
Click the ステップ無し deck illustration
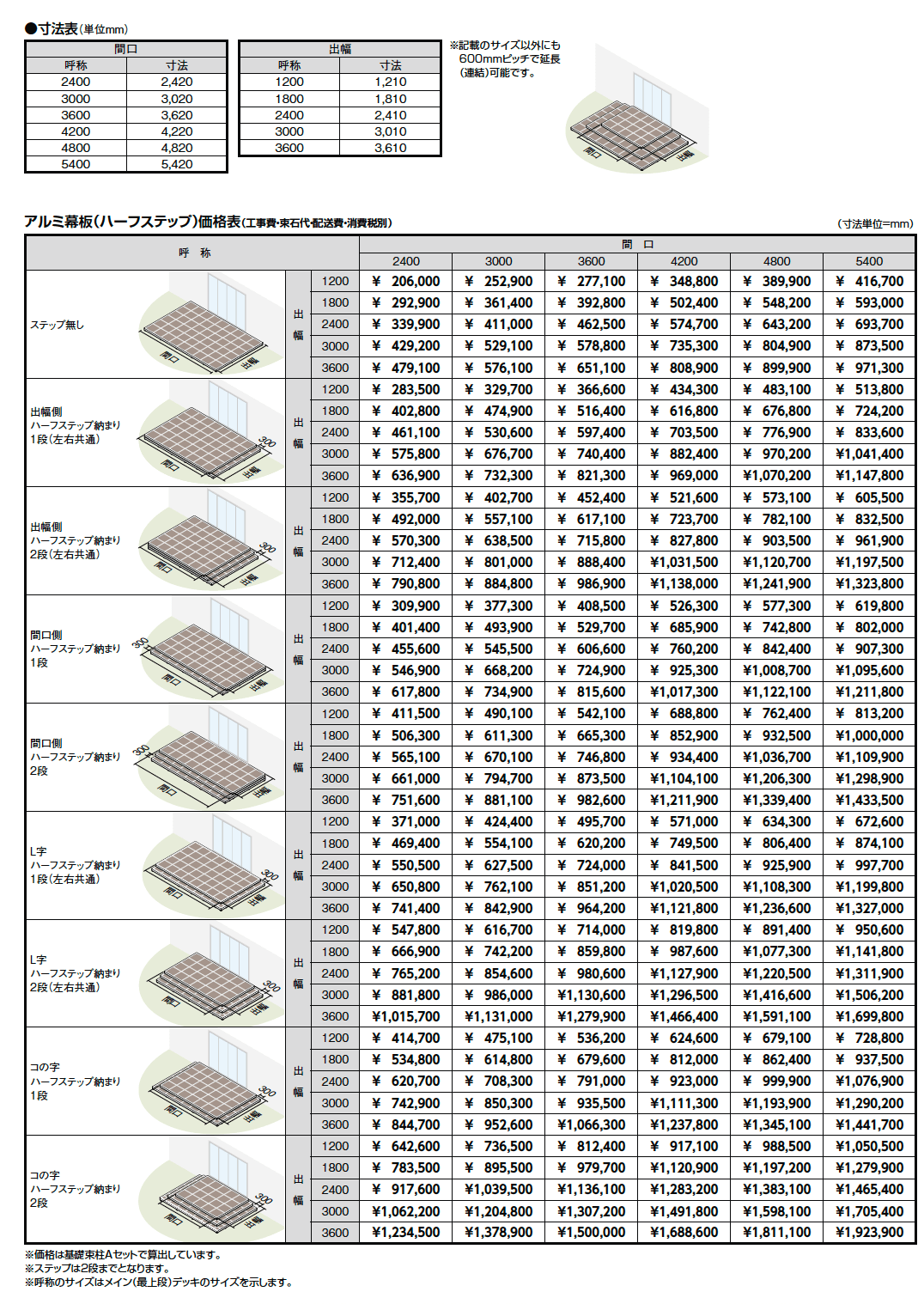point(206,325)
